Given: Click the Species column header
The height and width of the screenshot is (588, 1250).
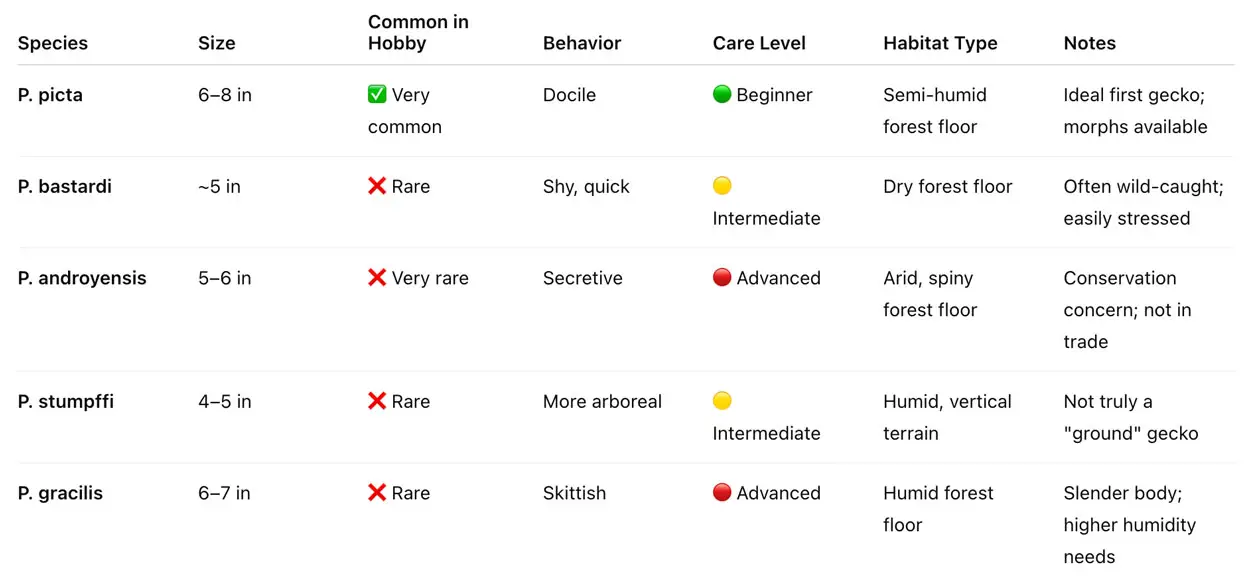Looking at the screenshot, I should (53, 43).
